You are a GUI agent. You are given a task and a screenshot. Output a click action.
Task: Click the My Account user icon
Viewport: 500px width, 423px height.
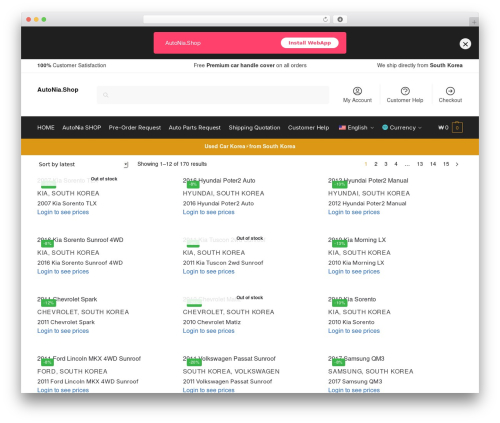point(357,91)
